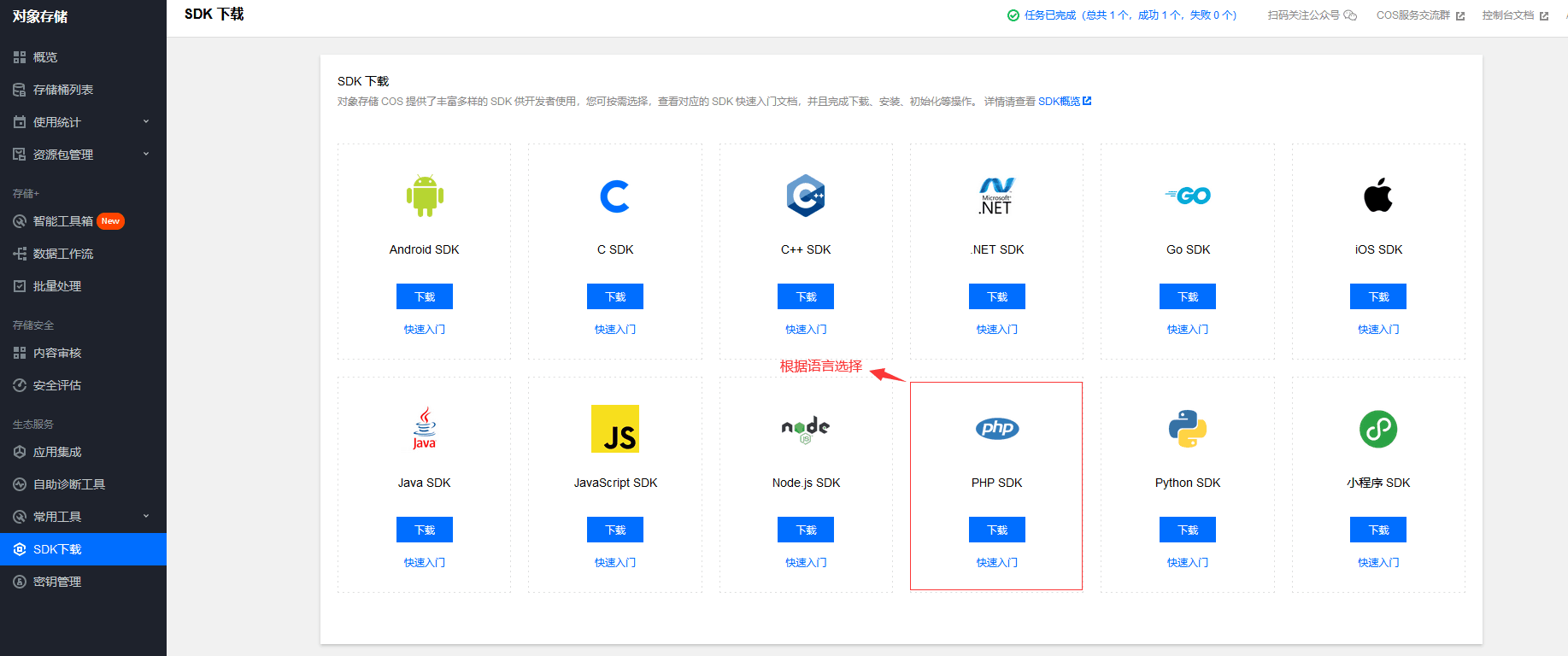The image size is (1568, 656).
Task: Download the Java SDK
Action: point(425,530)
